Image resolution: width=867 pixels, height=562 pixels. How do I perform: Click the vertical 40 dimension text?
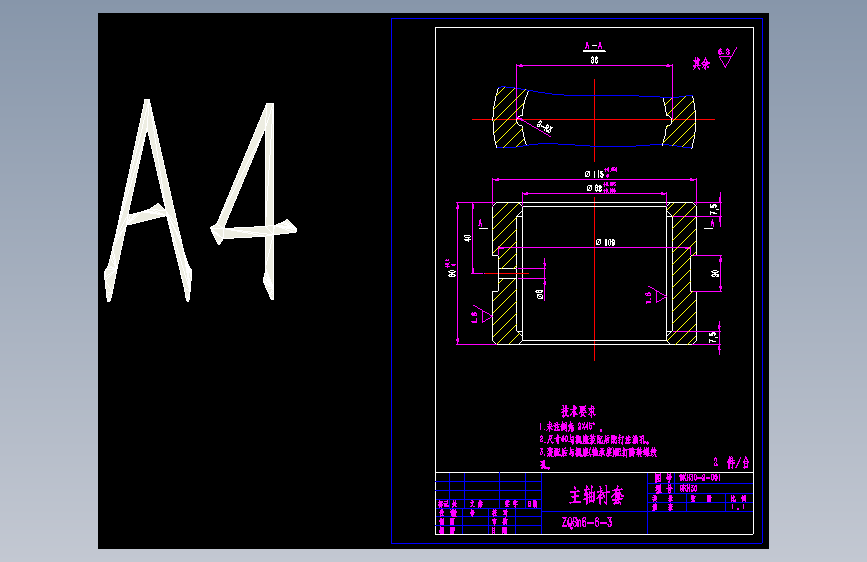468,238
